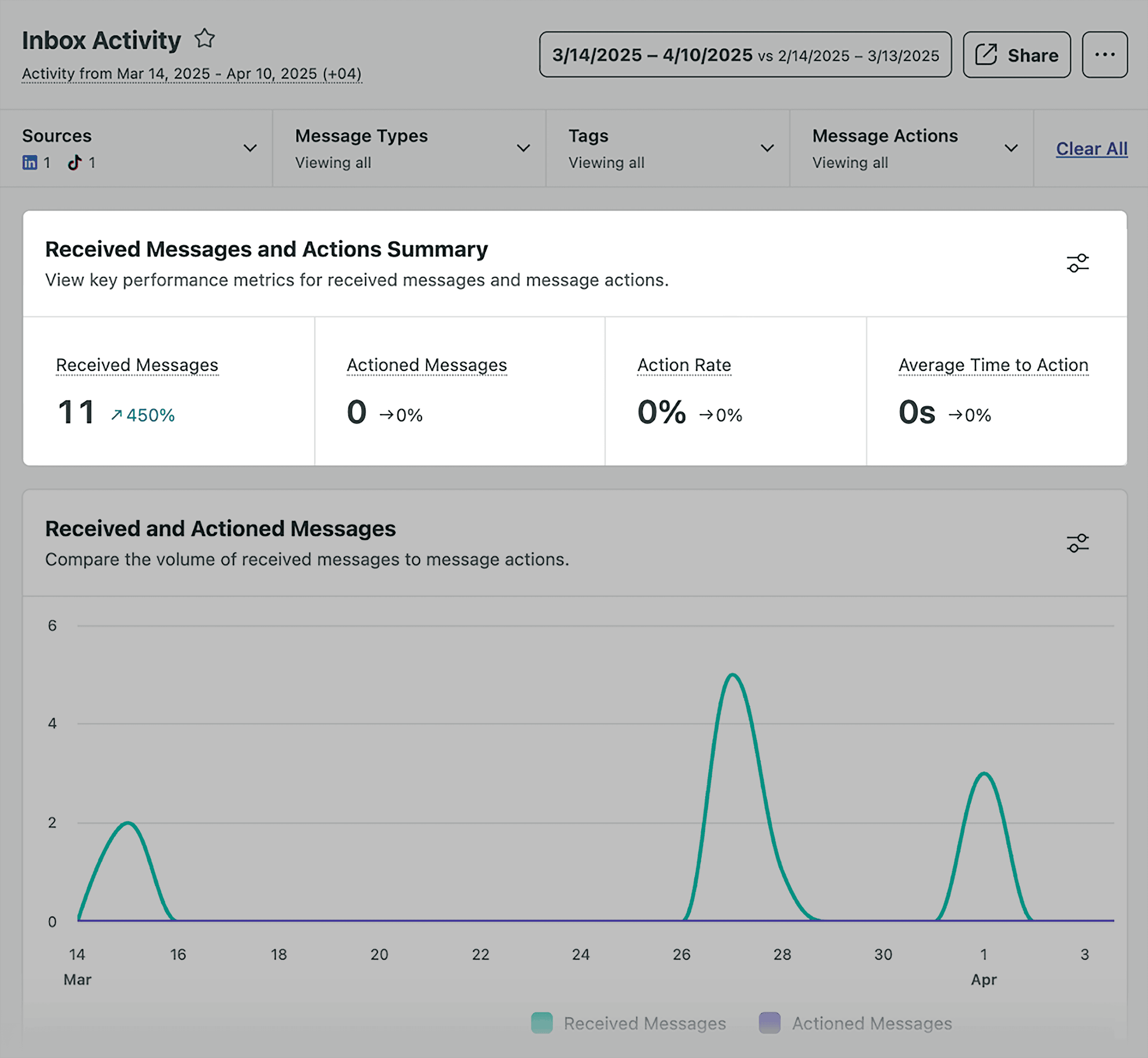
Task: Open the more options ellipsis menu
Action: pyautogui.click(x=1105, y=54)
